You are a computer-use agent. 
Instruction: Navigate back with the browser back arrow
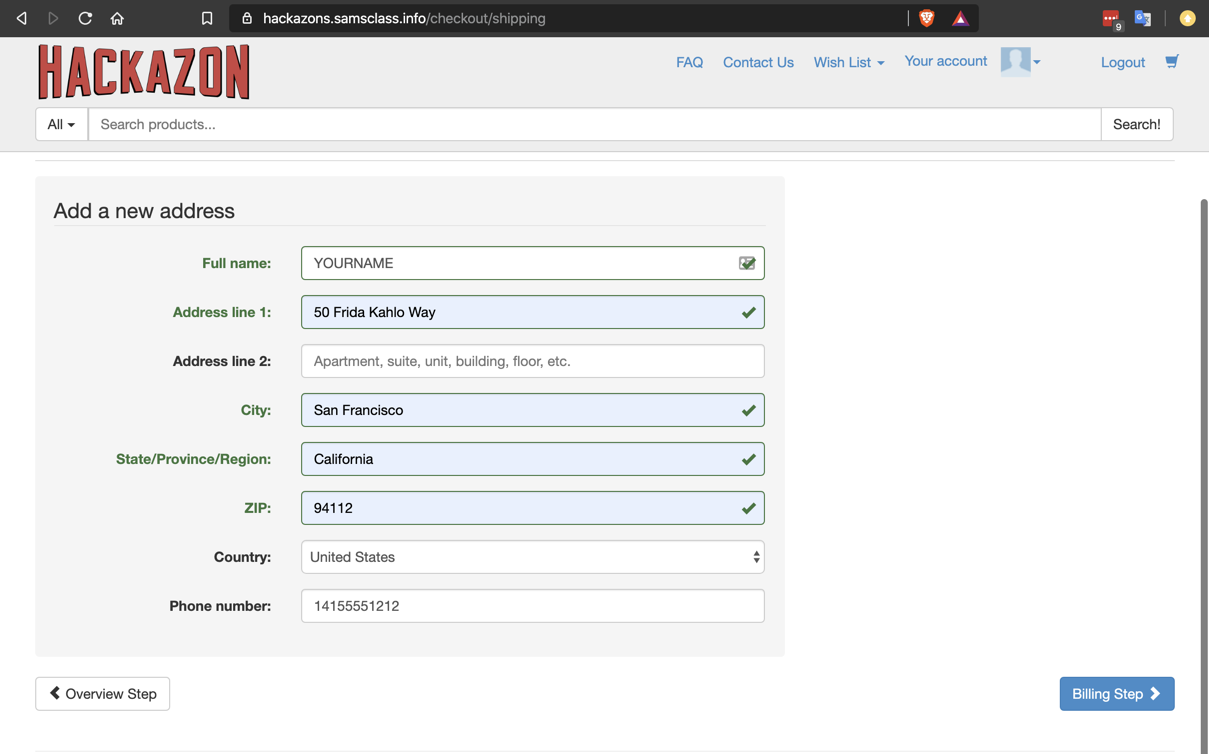pyautogui.click(x=22, y=18)
